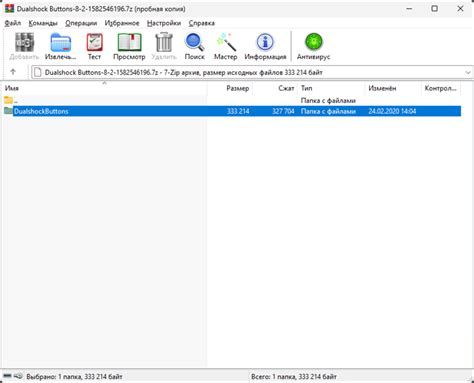The image size is (474, 383).
Task: Sort by the Имя column header
Action: point(105,88)
